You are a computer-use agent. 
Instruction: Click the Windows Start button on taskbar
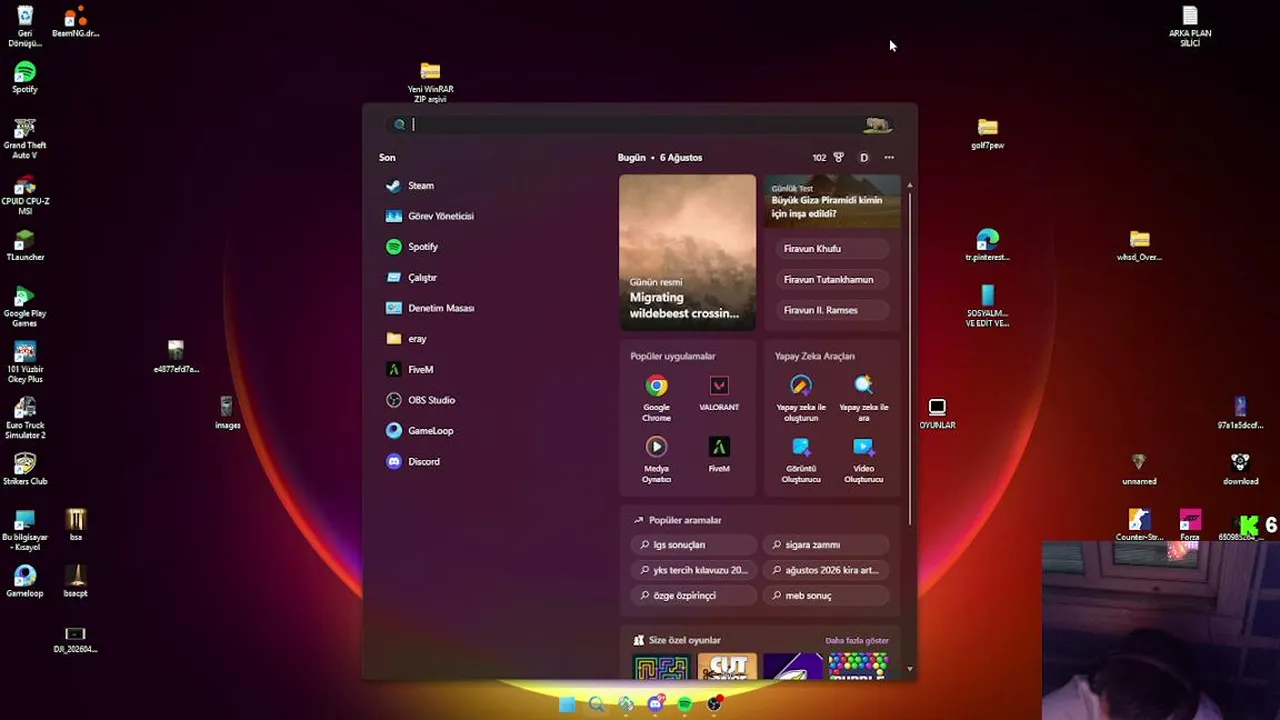click(x=567, y=704)
